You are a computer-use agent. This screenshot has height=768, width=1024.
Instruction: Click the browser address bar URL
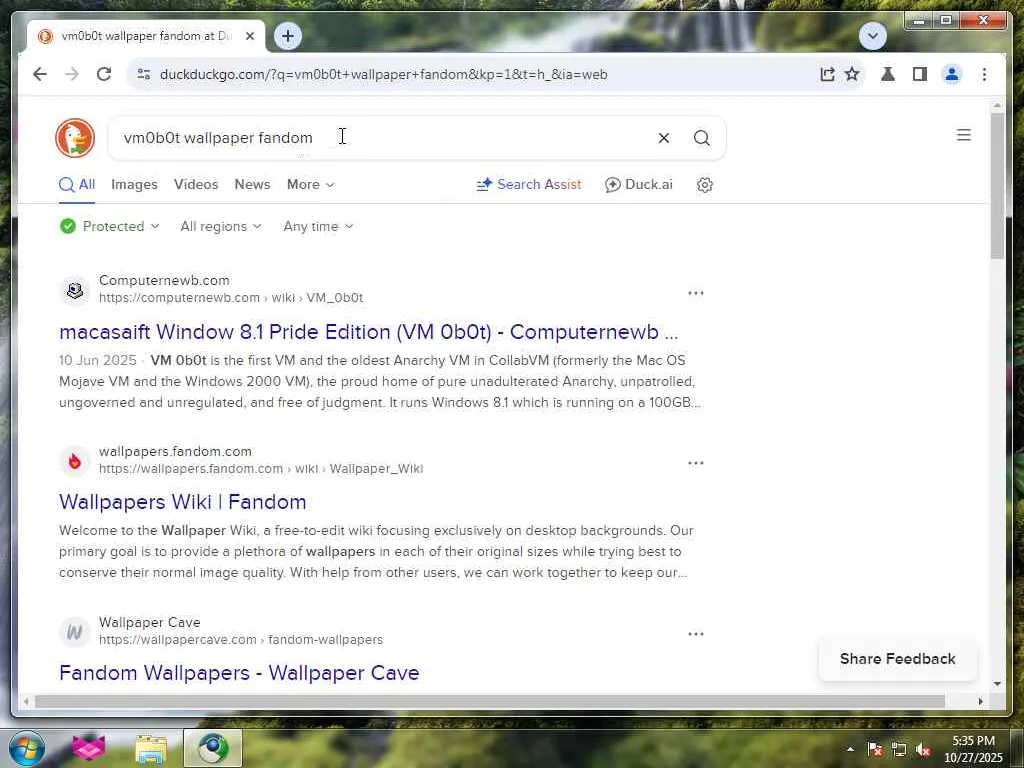coord(384,74)
